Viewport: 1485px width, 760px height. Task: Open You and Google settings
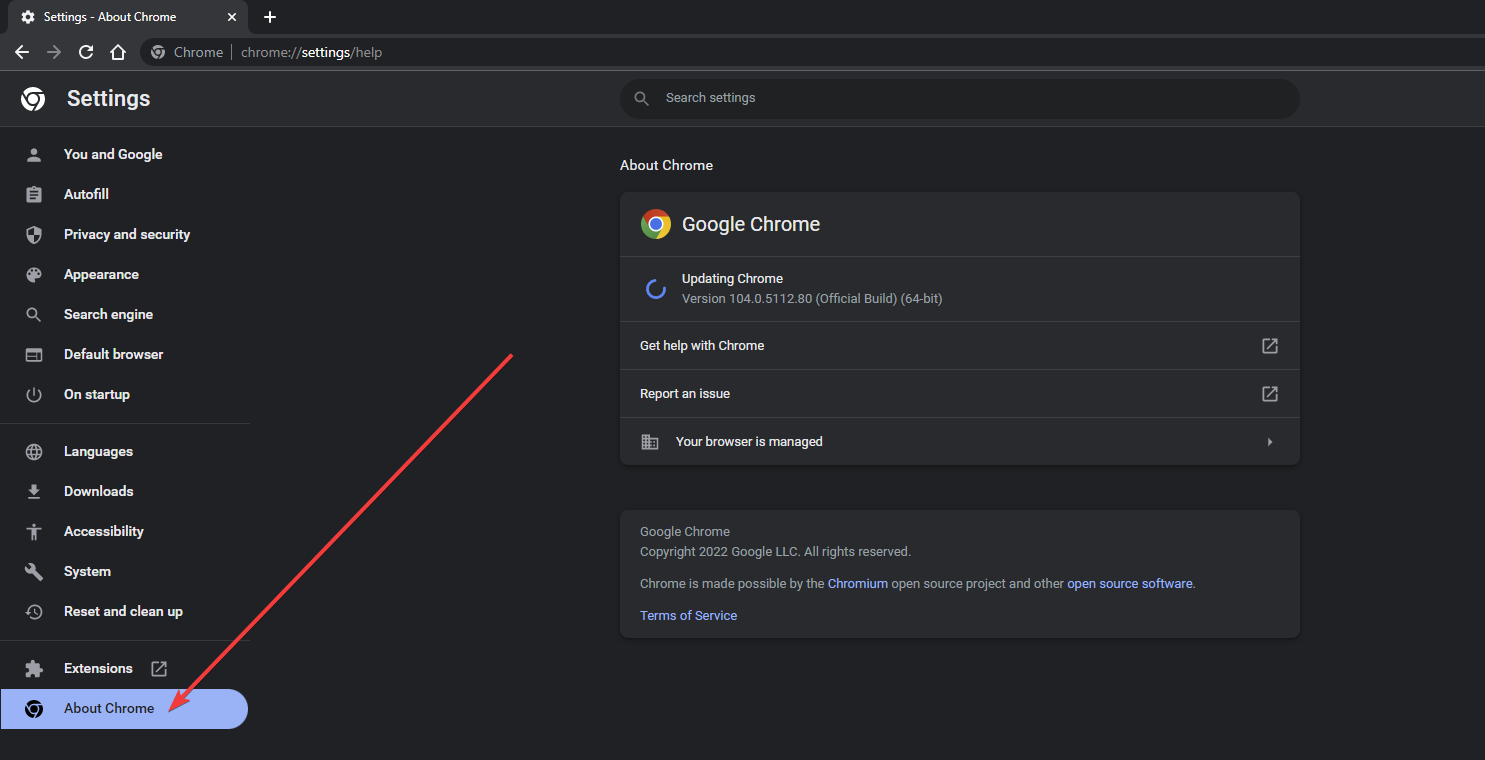(113, 154)
